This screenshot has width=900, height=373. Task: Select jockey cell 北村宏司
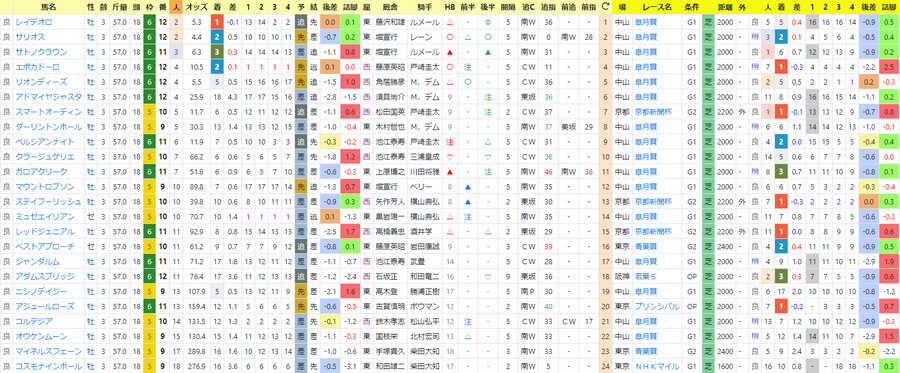click(x=425, y=336)
